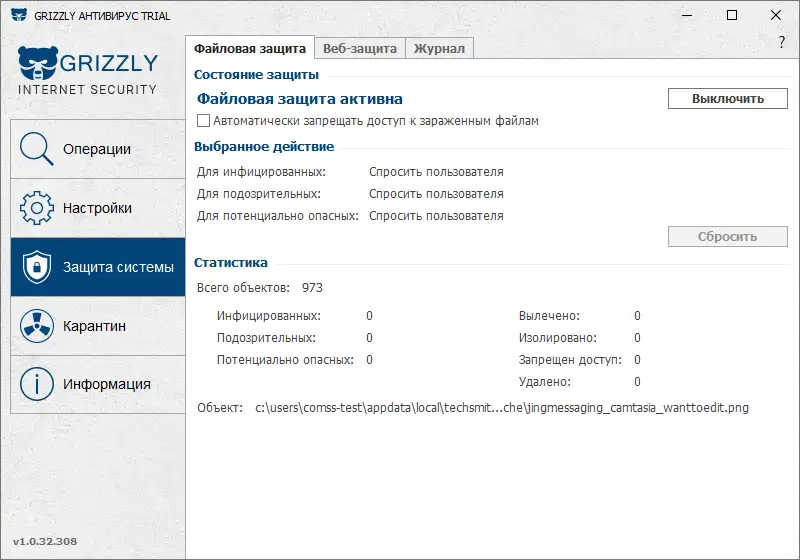This screenshot has height=560, width=800.
Task: Switch to the Файловая защита tab
Action: pyautogui.click(x=250, y=48)
